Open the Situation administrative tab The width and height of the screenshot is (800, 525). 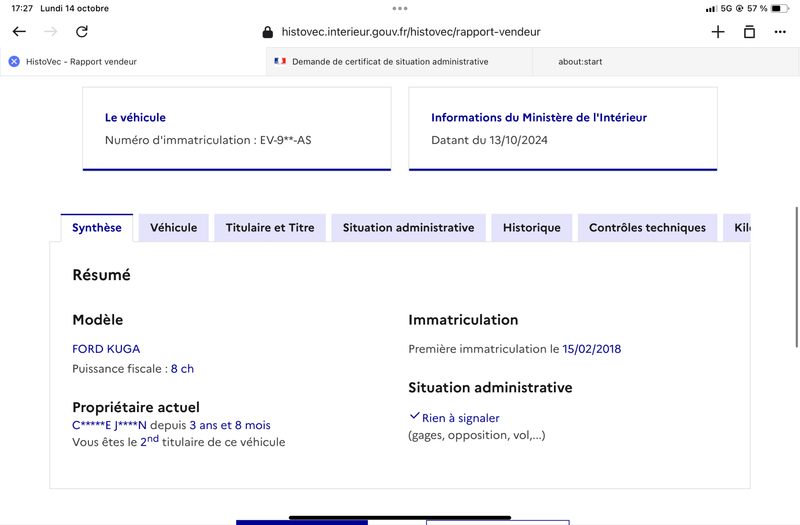tap(408, 228)
